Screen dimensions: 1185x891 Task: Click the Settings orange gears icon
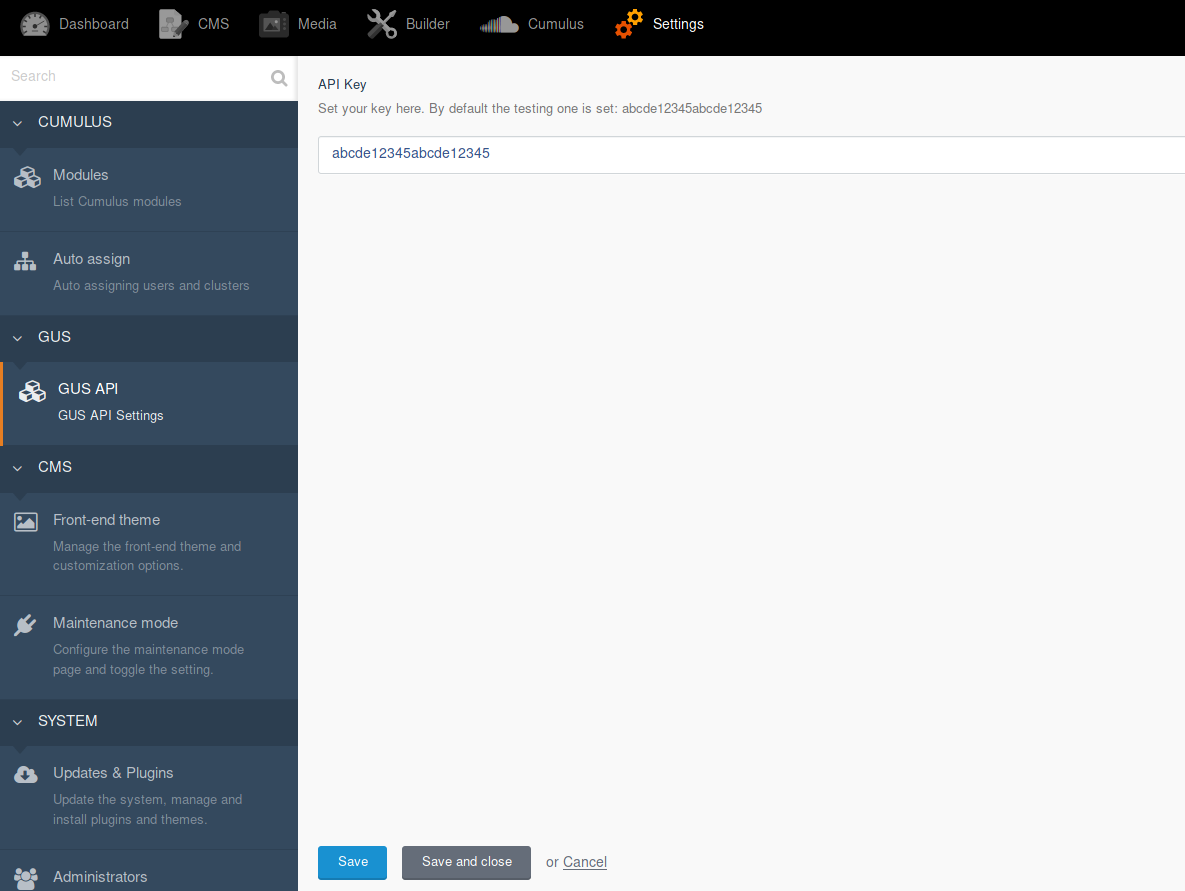tap(629, 24)
